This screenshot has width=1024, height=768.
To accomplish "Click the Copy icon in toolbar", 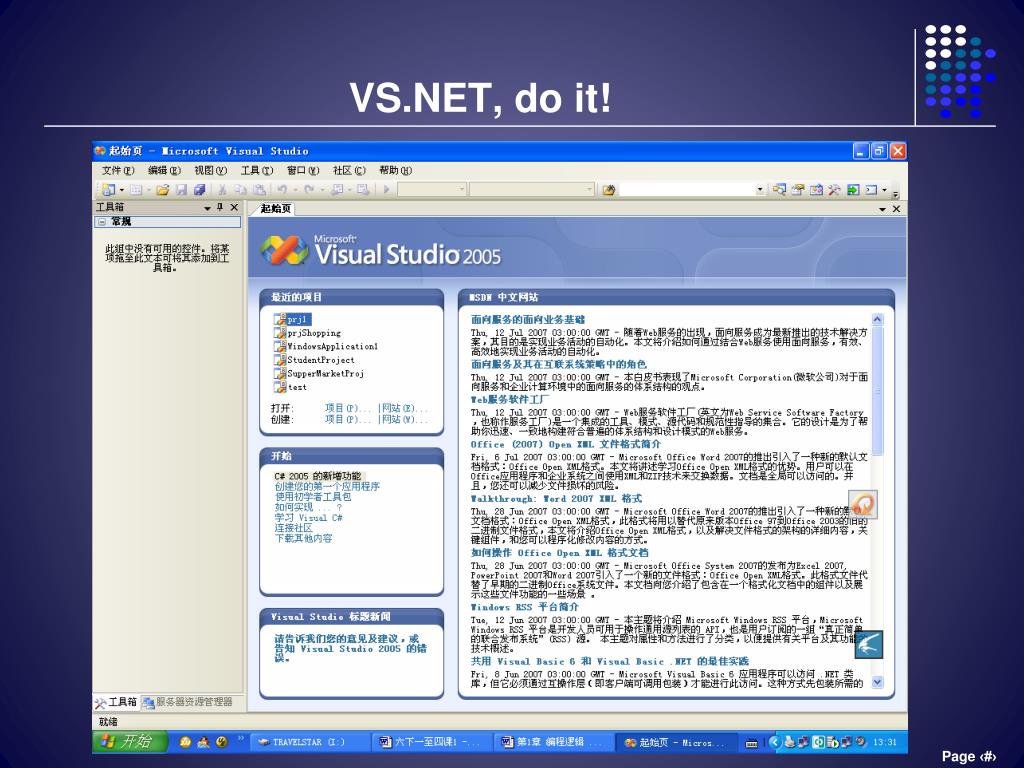I will pos(240,189).
